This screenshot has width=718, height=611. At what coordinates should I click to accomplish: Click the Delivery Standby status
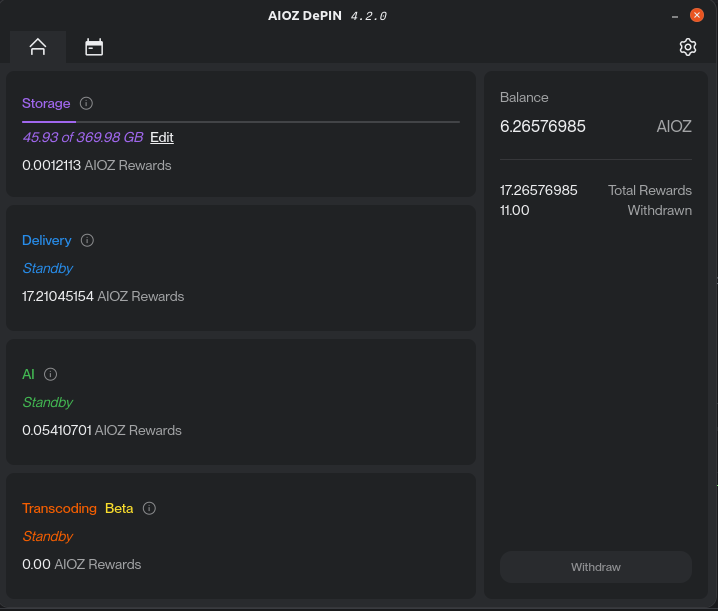coord(48,268)
